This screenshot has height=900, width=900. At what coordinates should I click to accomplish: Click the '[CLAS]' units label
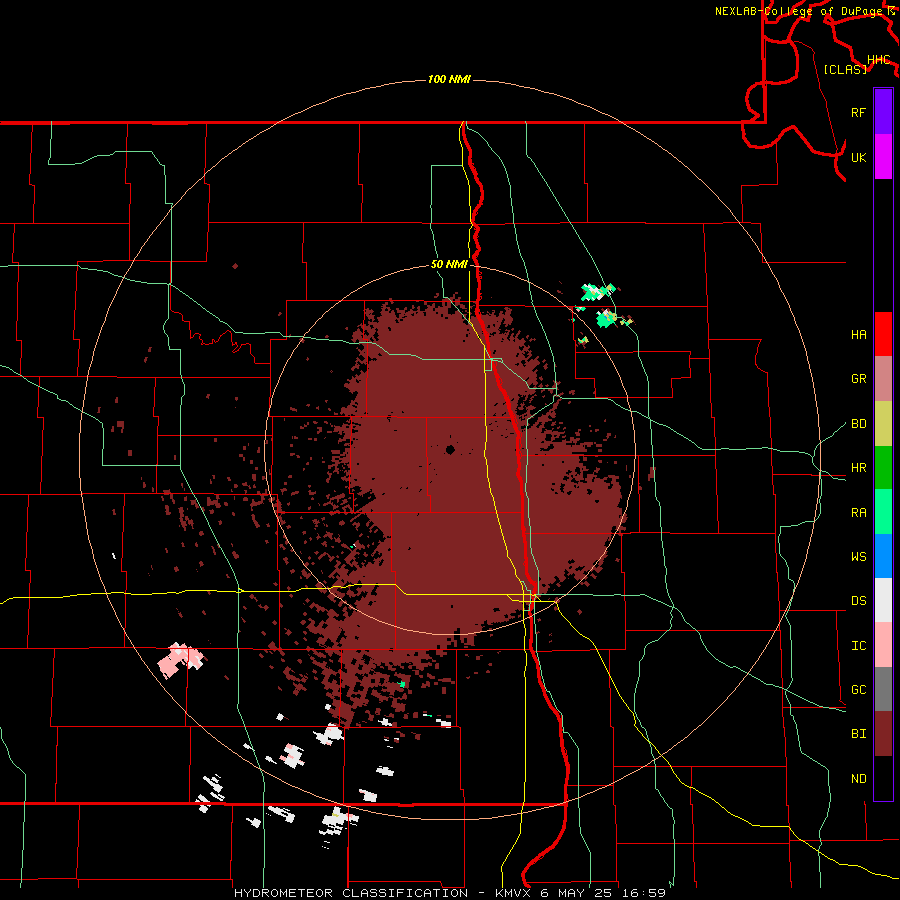[x=845, y=69]
